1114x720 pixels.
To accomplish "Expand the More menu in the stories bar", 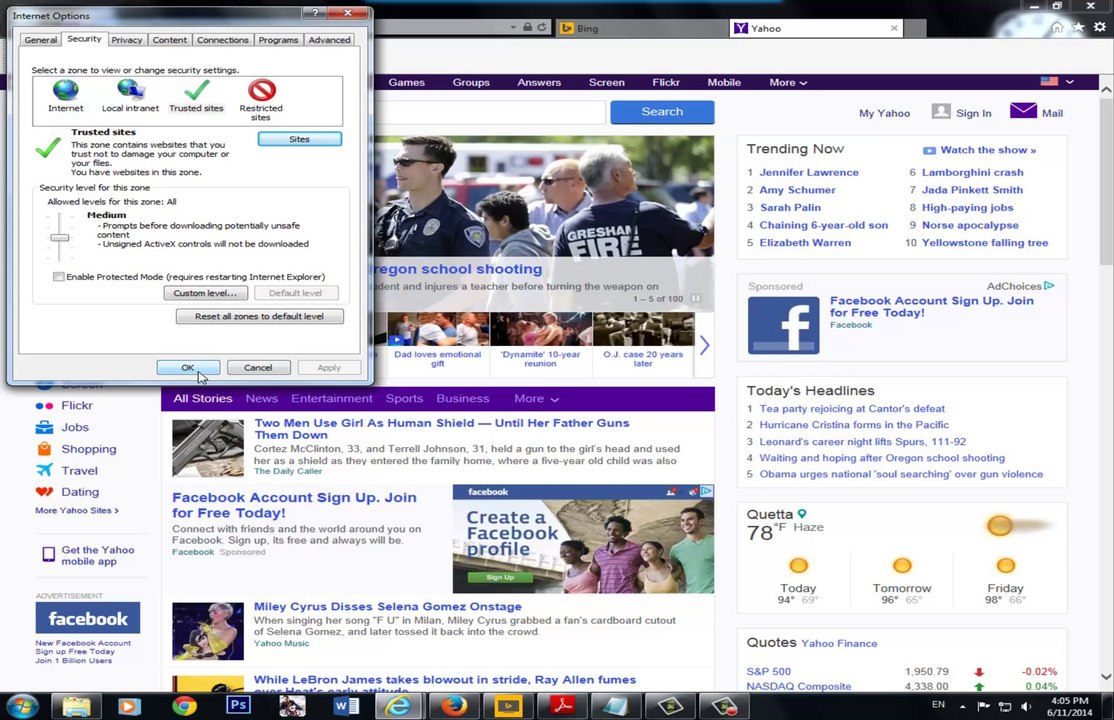I will [x=536, y=399].
